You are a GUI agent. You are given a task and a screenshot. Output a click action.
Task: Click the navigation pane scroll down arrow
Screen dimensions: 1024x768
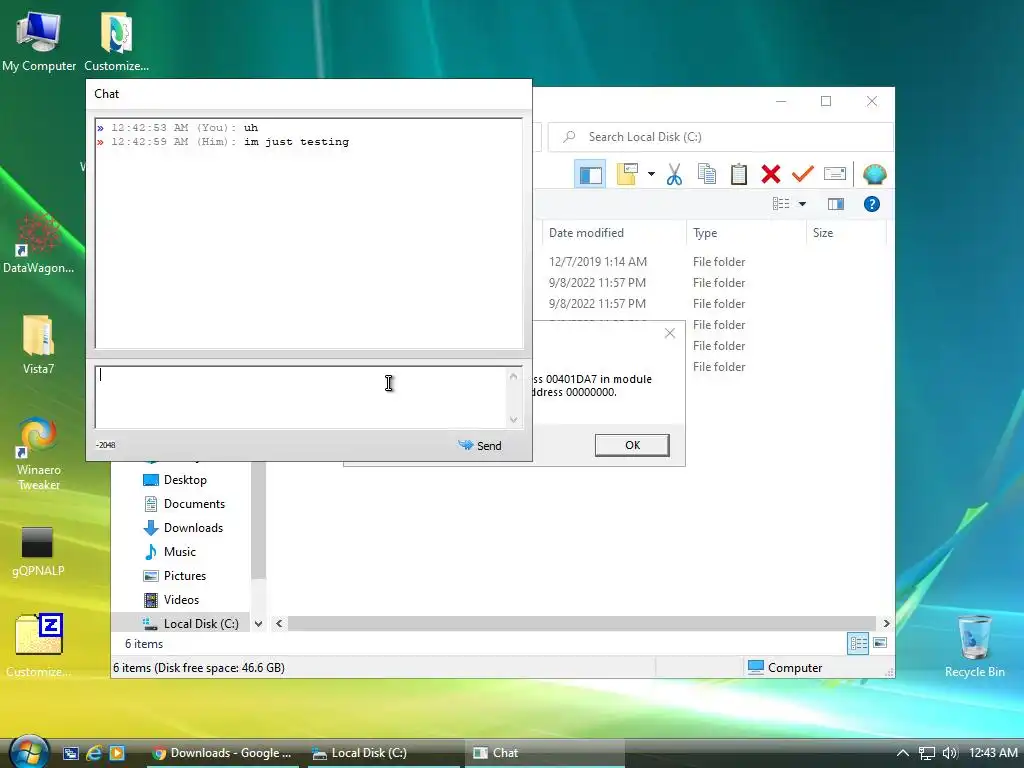click(x=259, y=624)
